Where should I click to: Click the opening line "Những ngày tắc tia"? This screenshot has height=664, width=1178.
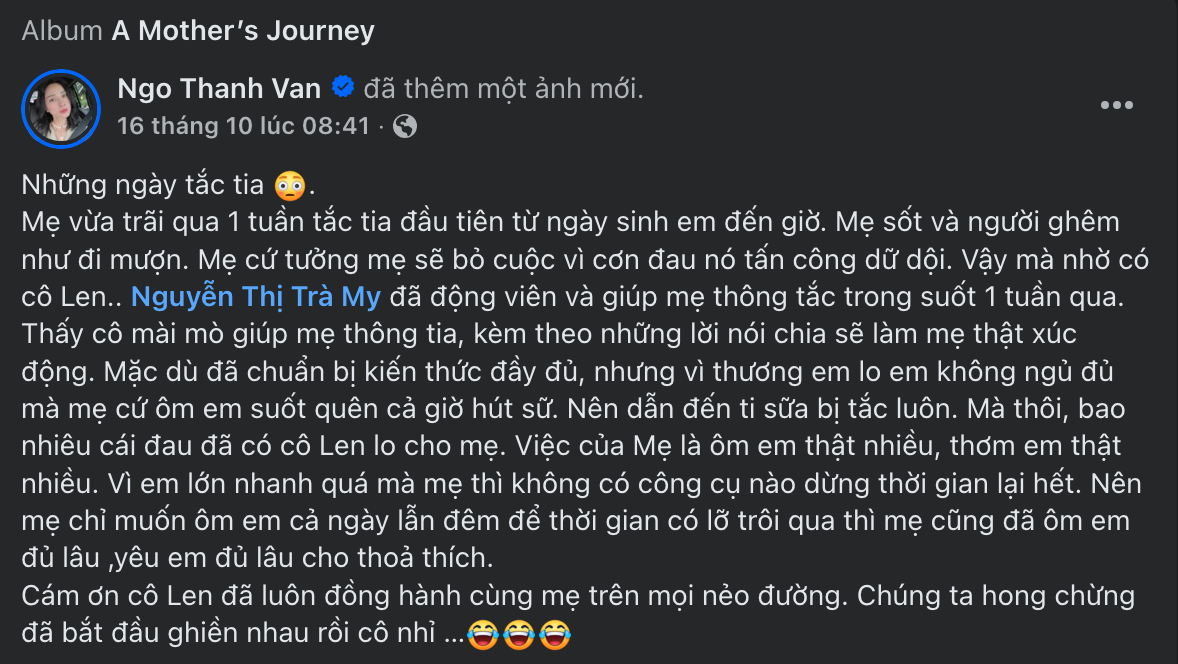coord(145,185)
